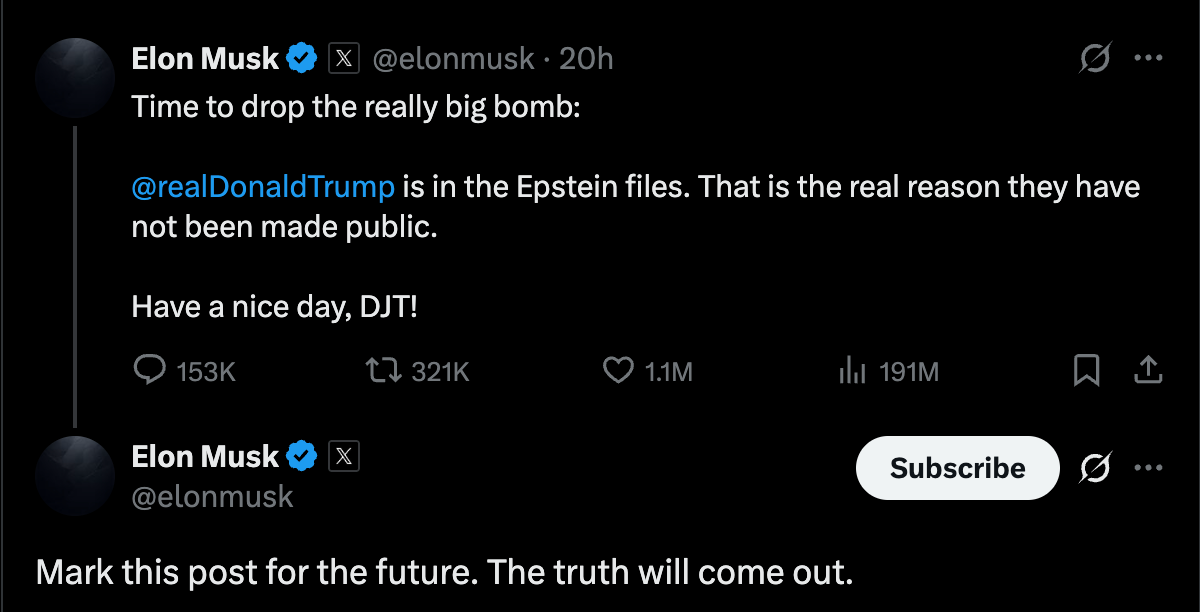1200x612 pixels.
Task: Click the X affiliation badge on top post
Action: click(x=344, y=60)
